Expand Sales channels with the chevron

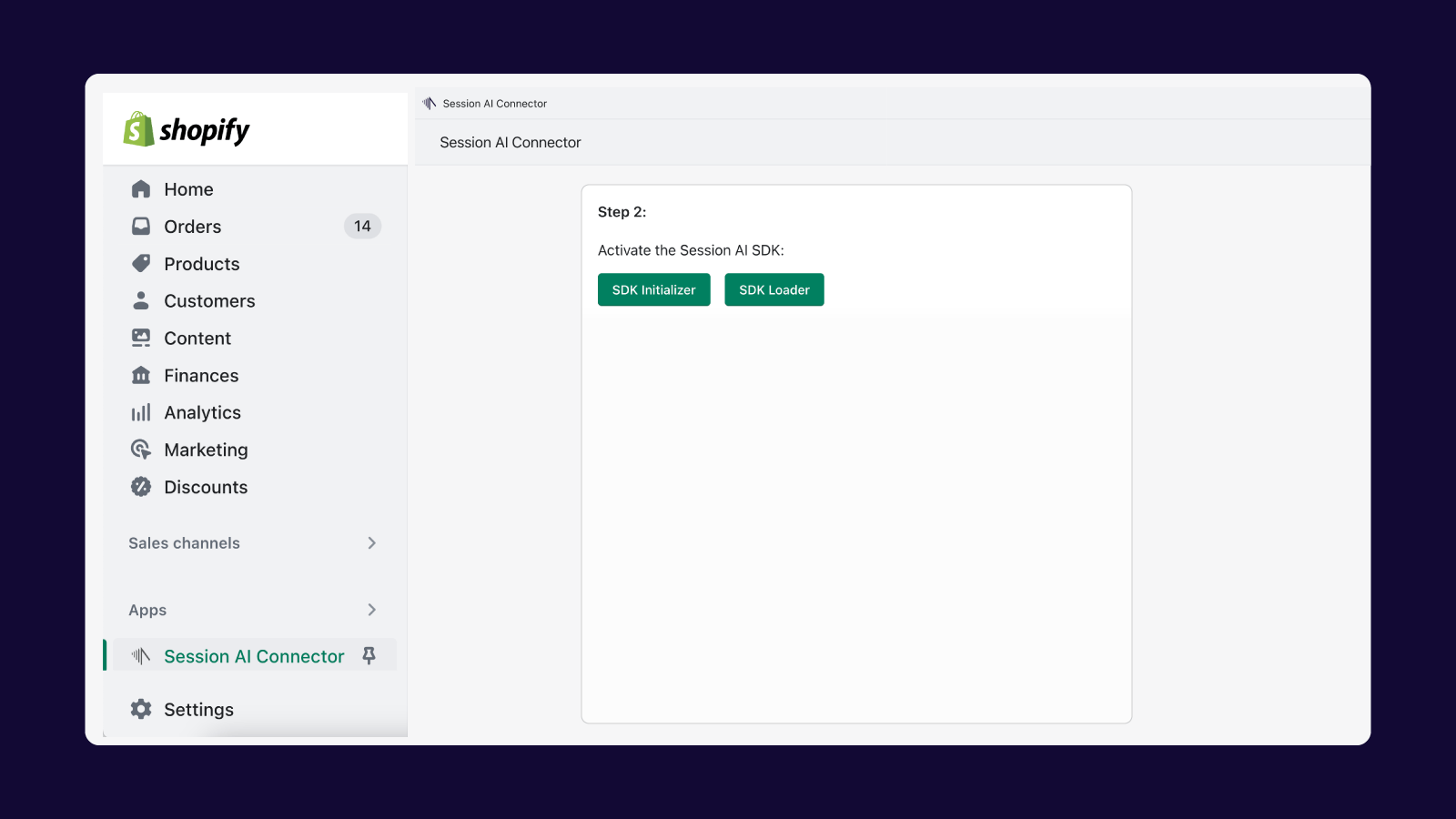click(x=371, y=543)
